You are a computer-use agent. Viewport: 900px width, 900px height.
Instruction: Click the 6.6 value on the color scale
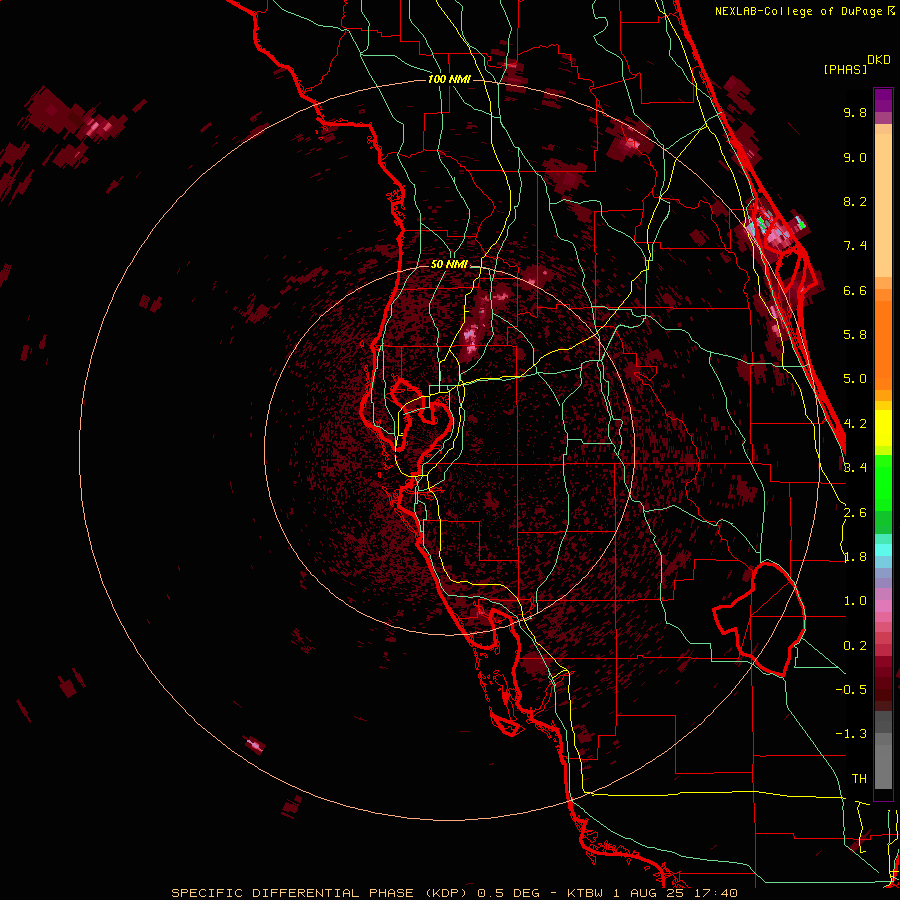click(x=855, y=290)
